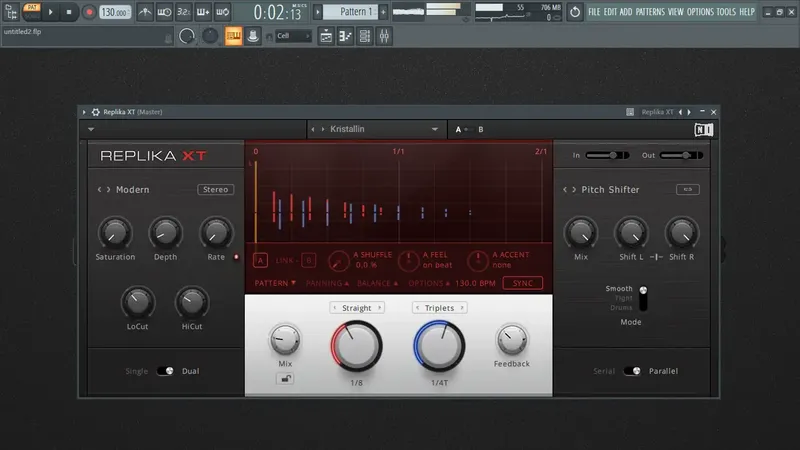Open the Piano roll view icon
Screen dimensions: 800x450
point(345,36)
